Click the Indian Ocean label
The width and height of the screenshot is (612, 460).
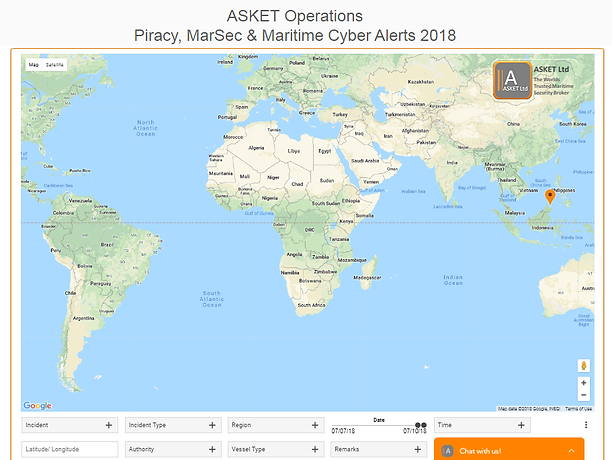click(453, 280)
